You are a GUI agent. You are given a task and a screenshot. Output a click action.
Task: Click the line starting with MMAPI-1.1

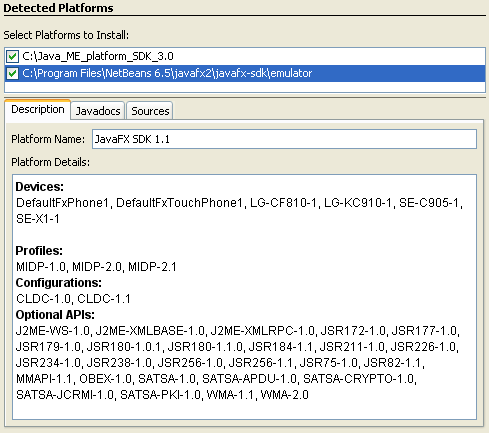(x=216, y=379)
